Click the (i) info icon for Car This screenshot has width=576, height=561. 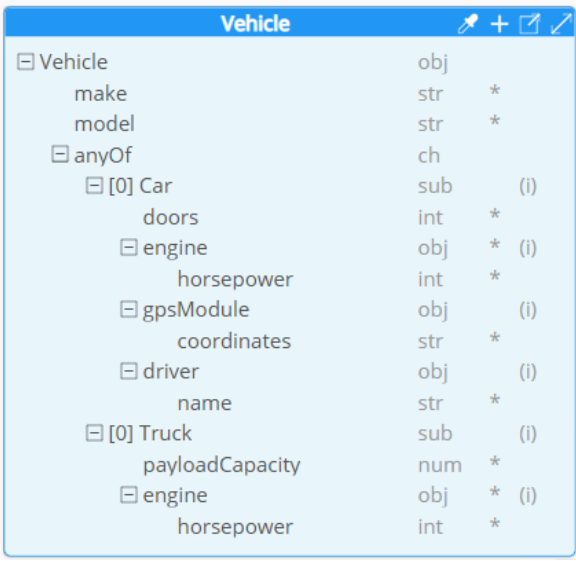click(x=528, y=186)
